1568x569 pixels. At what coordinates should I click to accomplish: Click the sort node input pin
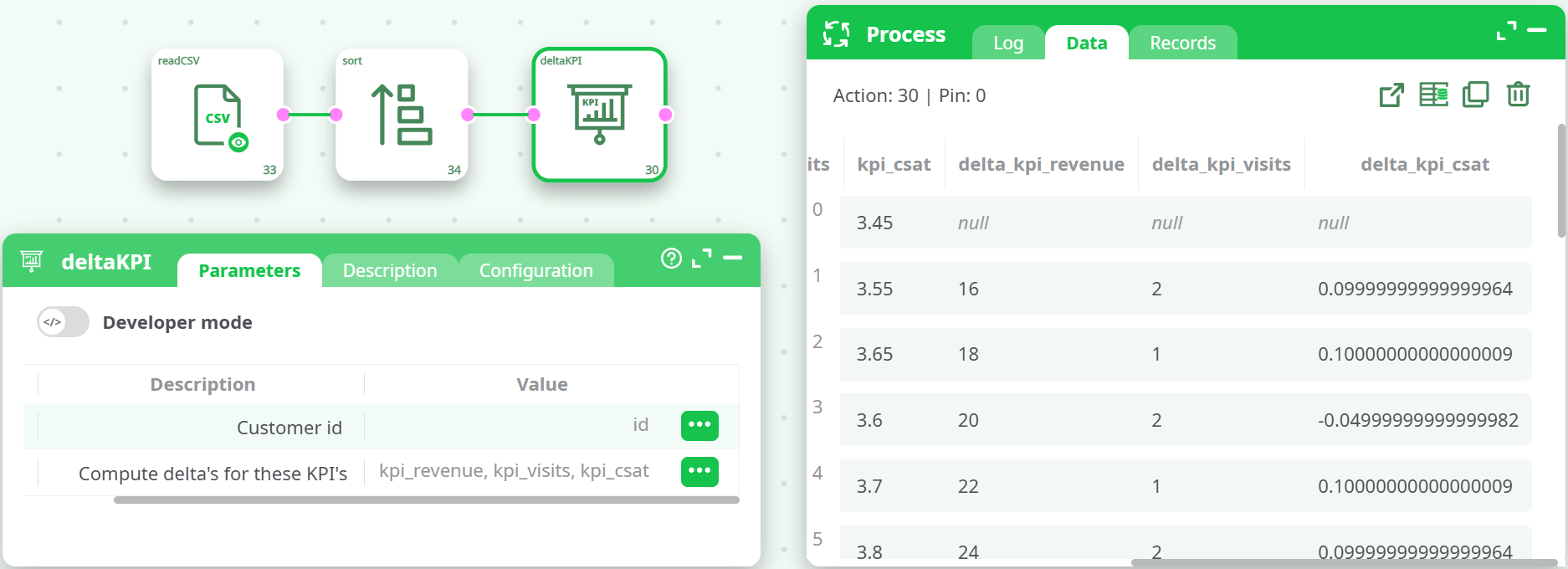[x=336, y=115]
